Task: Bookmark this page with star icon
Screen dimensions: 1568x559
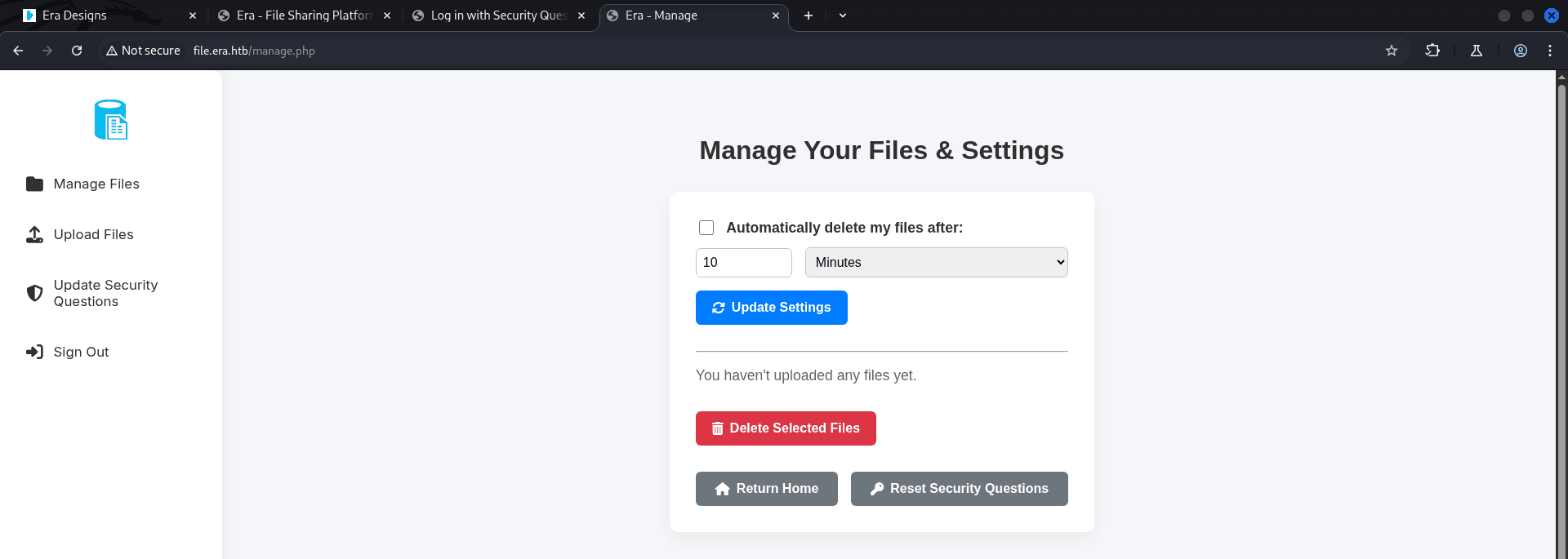Action: click(1392, 51)
